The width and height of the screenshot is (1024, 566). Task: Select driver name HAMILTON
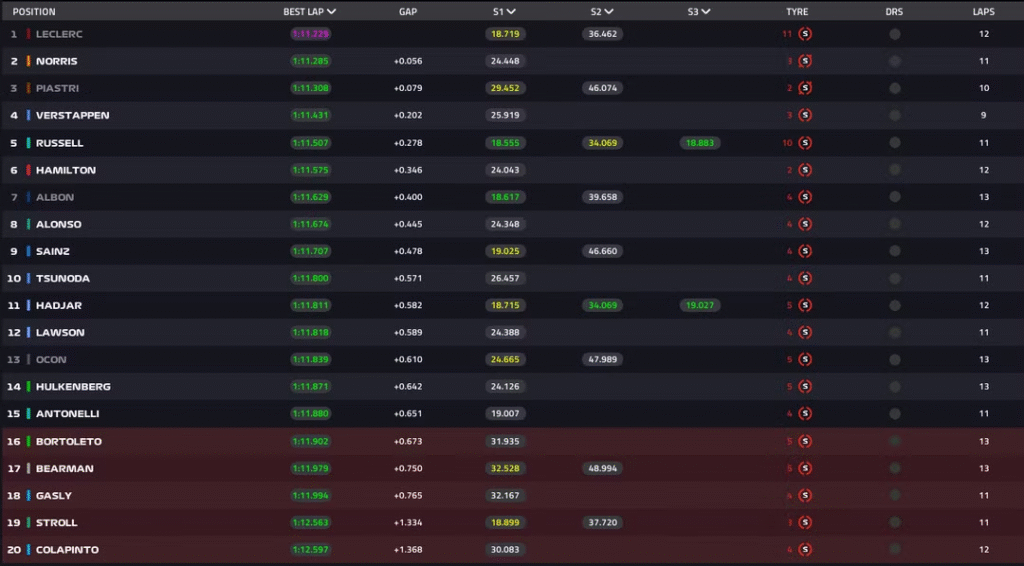pyautogui.click(x=66, y=170)
